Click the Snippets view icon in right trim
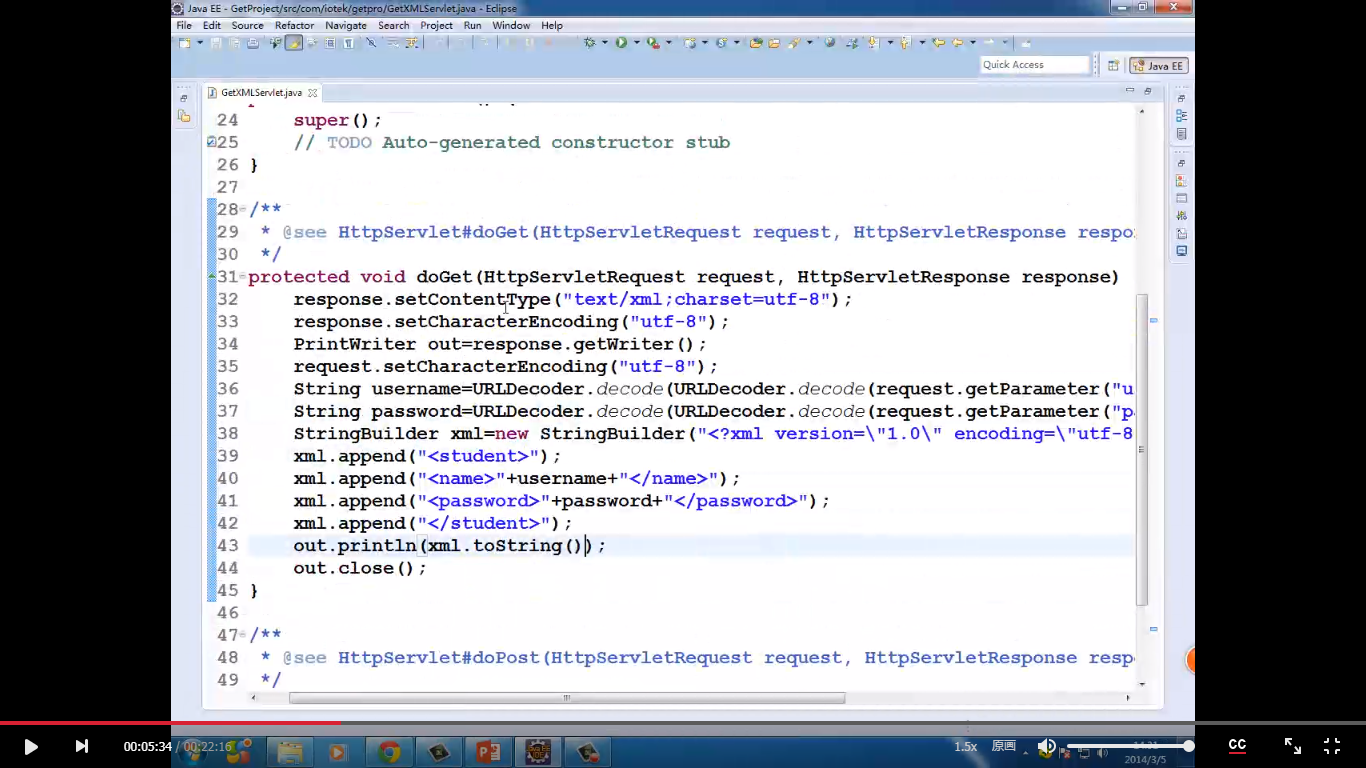The height and width of the screenshot is (768, 1366). (x=1181, y=233)
